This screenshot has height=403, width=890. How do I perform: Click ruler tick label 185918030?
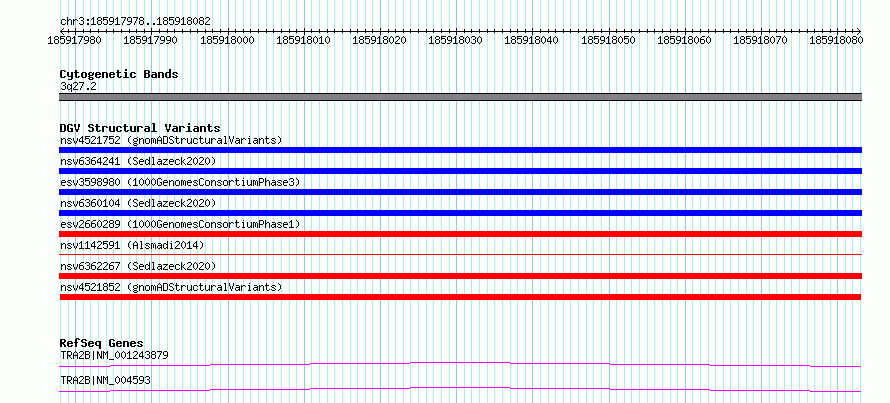455,40
